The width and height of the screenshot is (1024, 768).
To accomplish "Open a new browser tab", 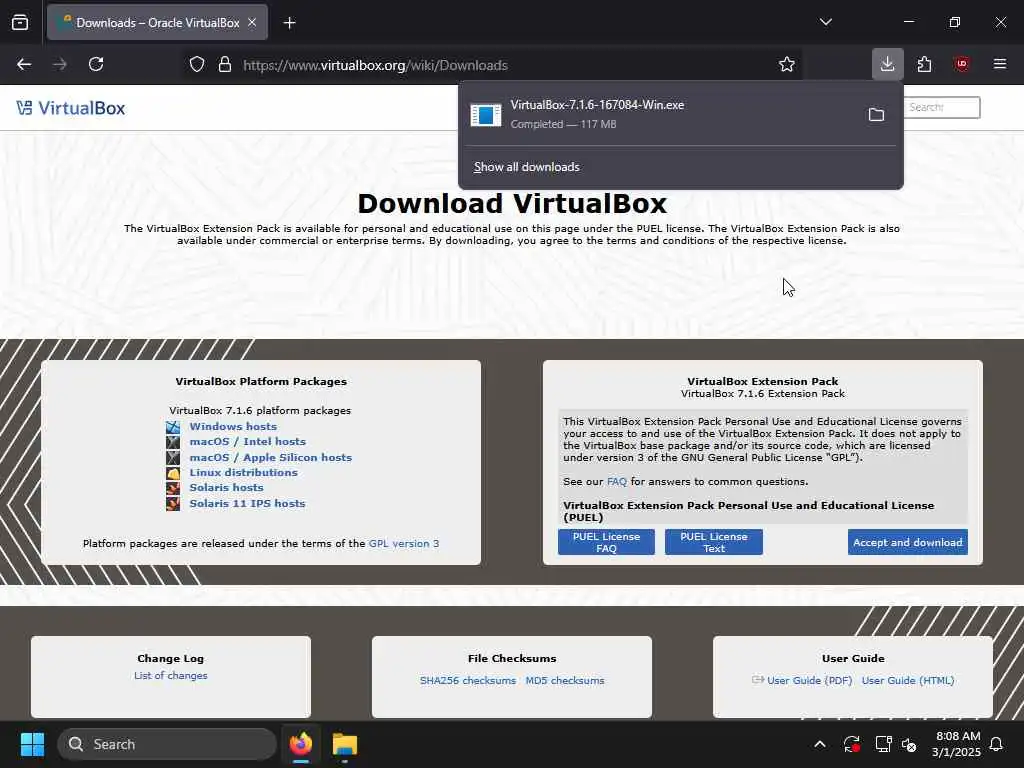I will 289,23.
